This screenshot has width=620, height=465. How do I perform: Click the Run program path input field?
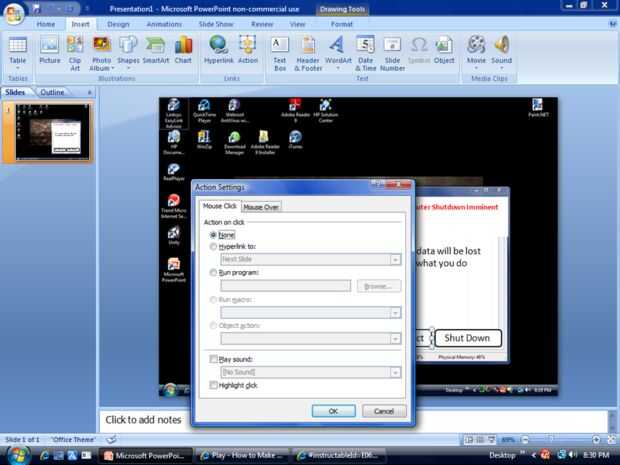click(x=285, y=286)
